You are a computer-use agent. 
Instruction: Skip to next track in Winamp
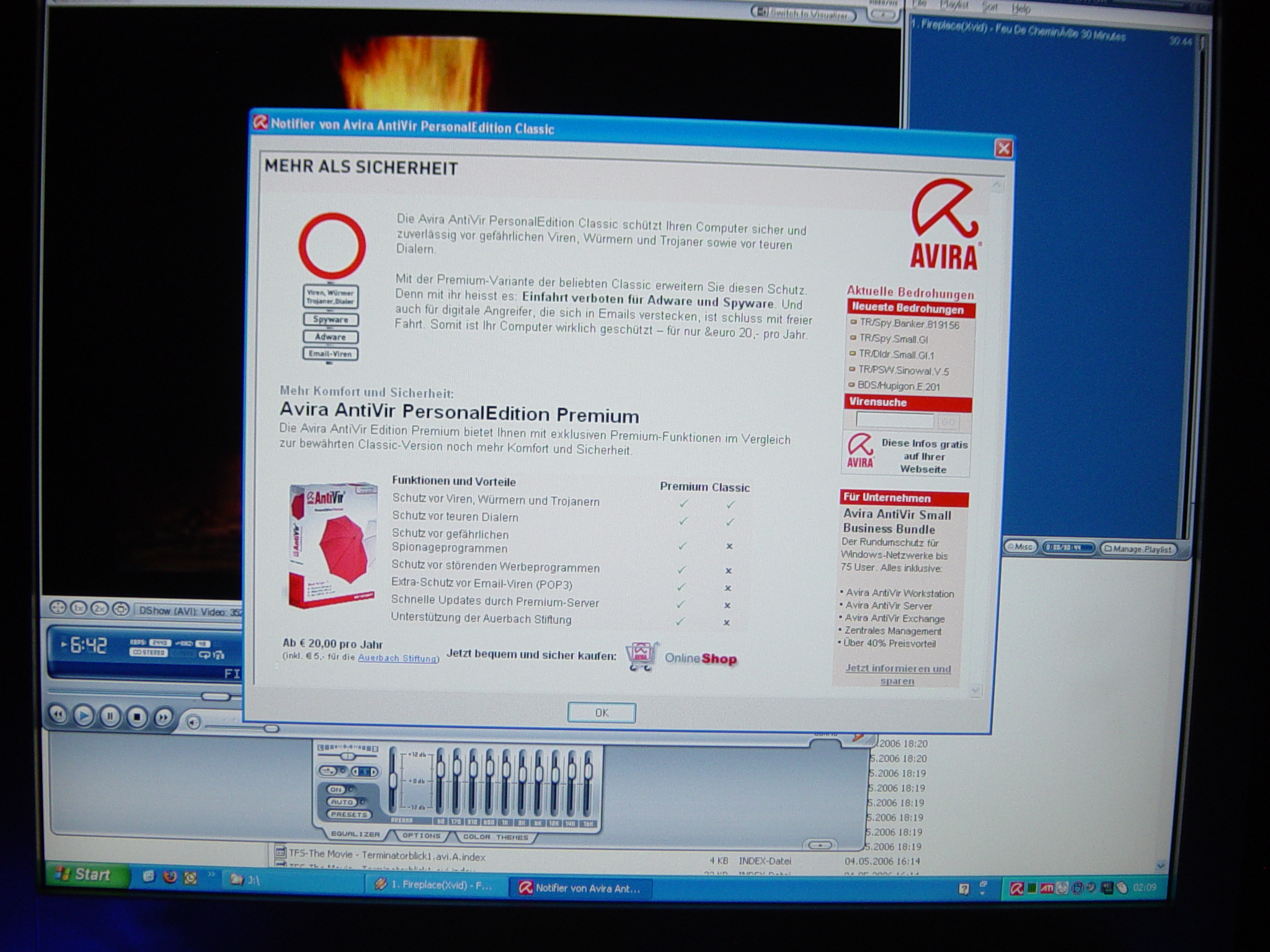[x=163, y=717]
